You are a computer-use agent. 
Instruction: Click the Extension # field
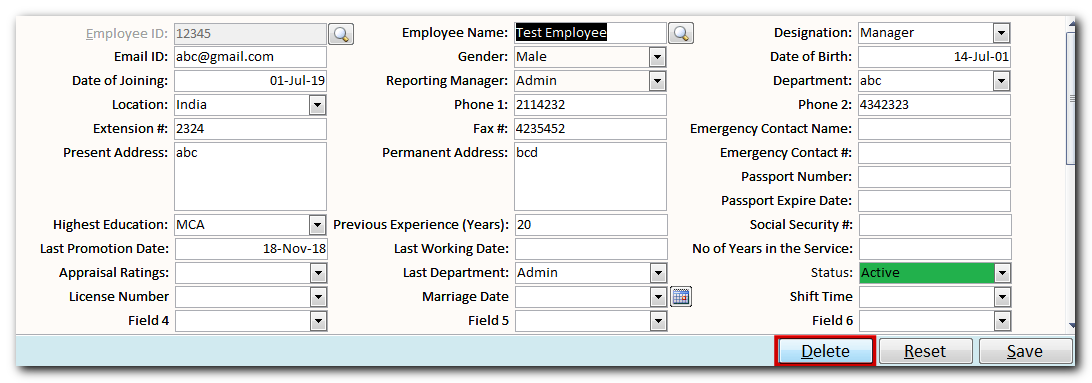[250, 129]
